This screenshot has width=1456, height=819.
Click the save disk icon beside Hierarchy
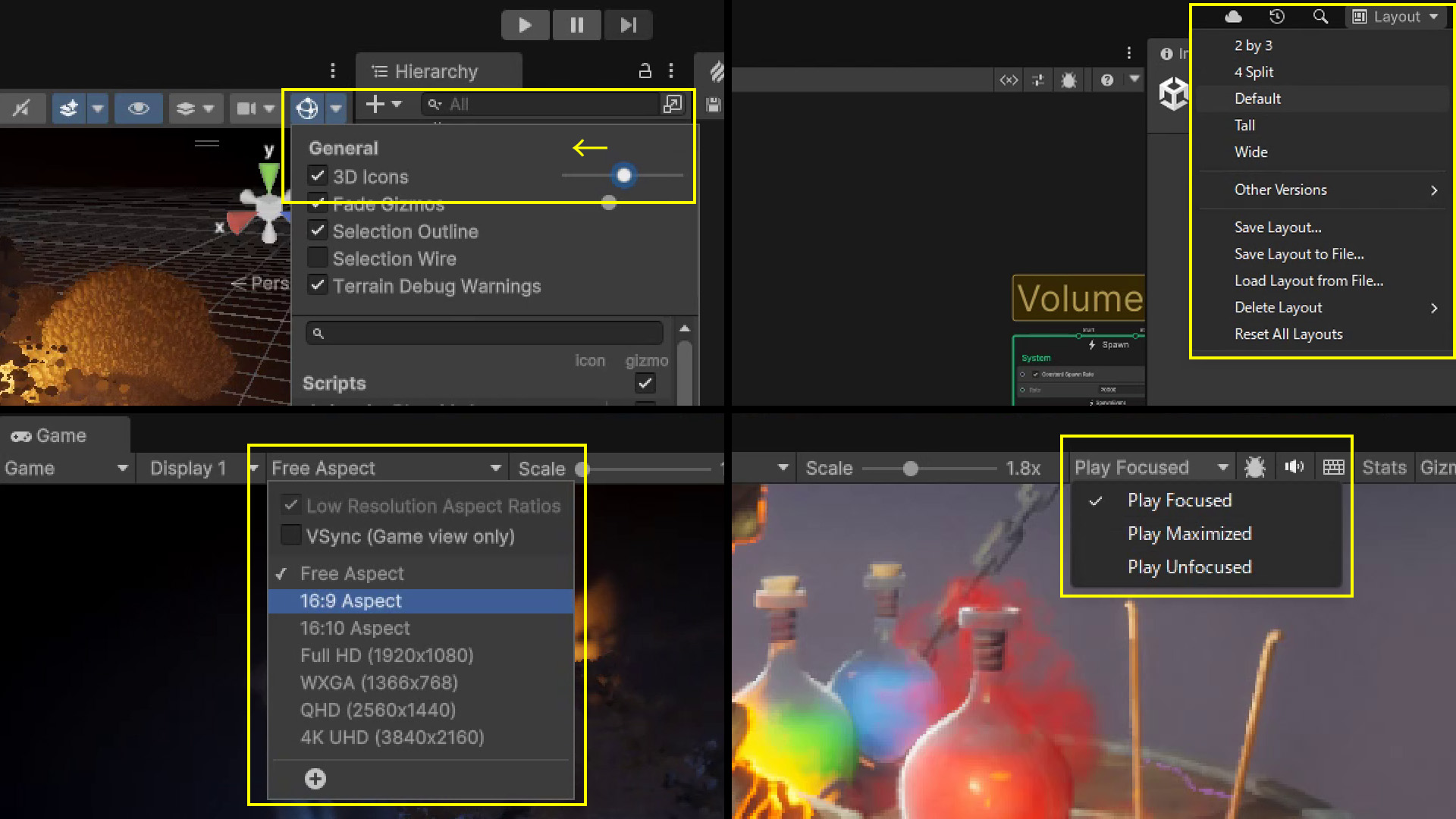coord(713,105)
